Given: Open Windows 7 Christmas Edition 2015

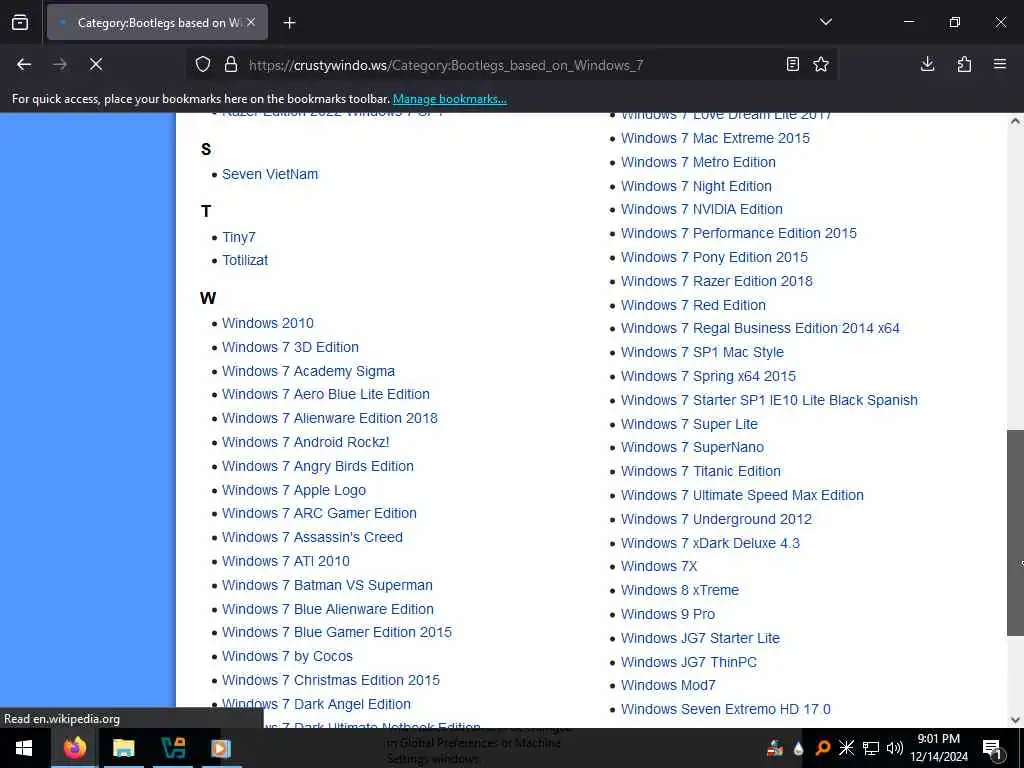Looking at the screenshot, I should (x=330, y=680).
